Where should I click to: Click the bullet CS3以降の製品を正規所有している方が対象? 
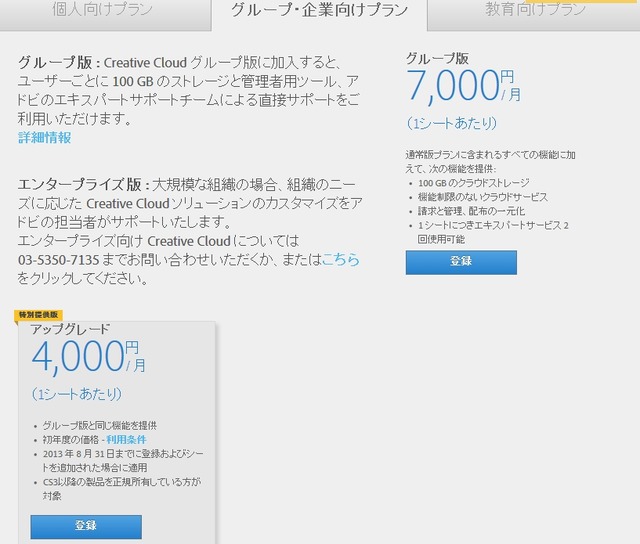pos(122,489)
